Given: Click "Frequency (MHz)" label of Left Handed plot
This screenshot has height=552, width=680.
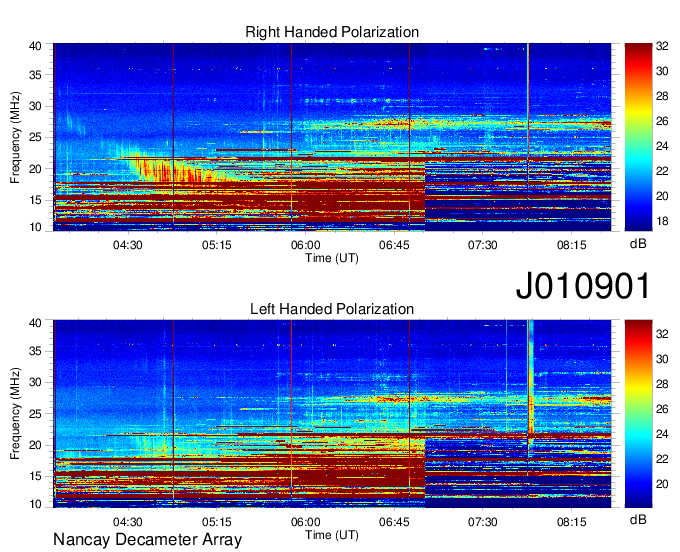Looking at the screenshot, I should pyautogui.click(x=15, y=414).
